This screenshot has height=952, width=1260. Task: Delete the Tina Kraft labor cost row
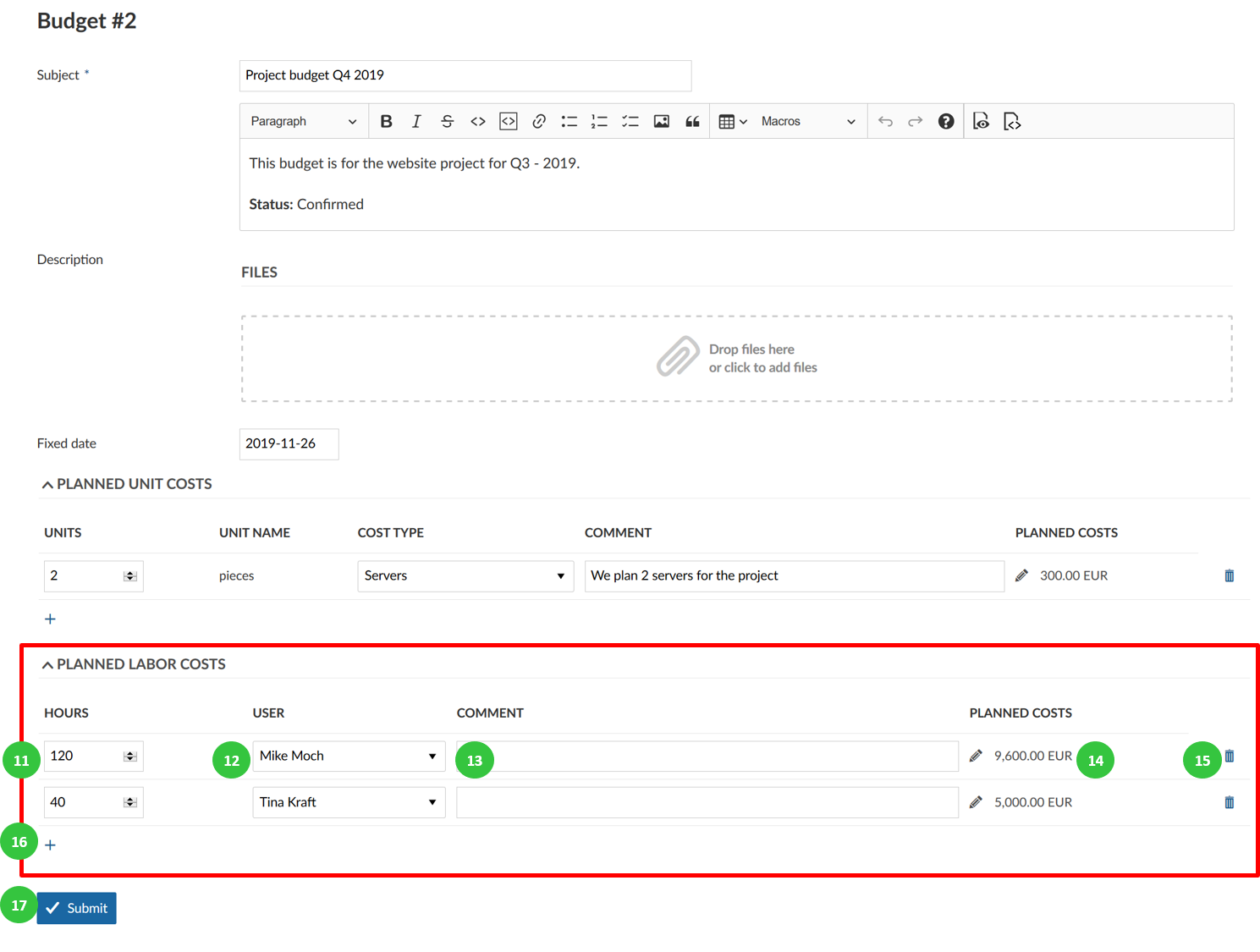[x=1230, y=802]
